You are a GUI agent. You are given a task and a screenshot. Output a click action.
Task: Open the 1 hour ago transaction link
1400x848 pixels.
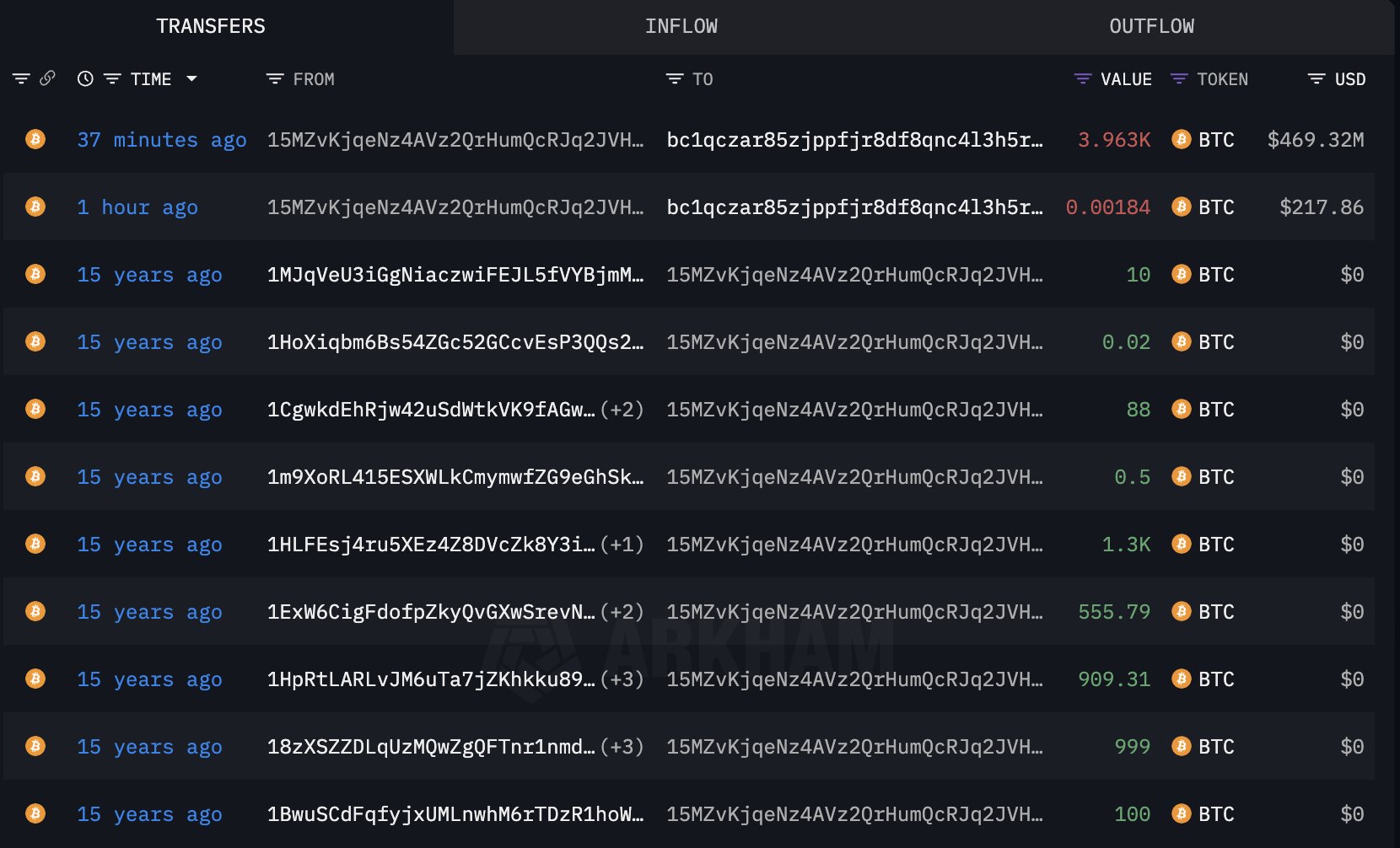coord(137,207)
